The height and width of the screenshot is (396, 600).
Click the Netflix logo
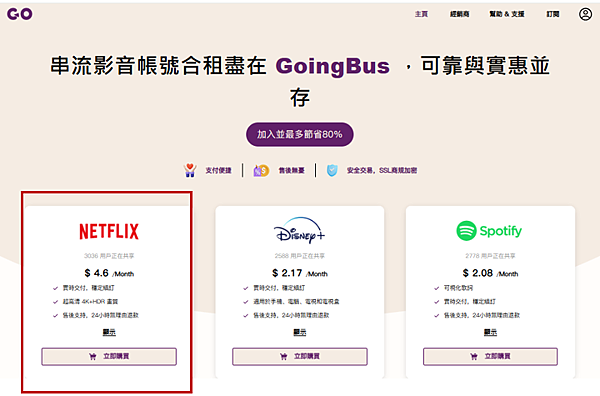click(109, 231)
